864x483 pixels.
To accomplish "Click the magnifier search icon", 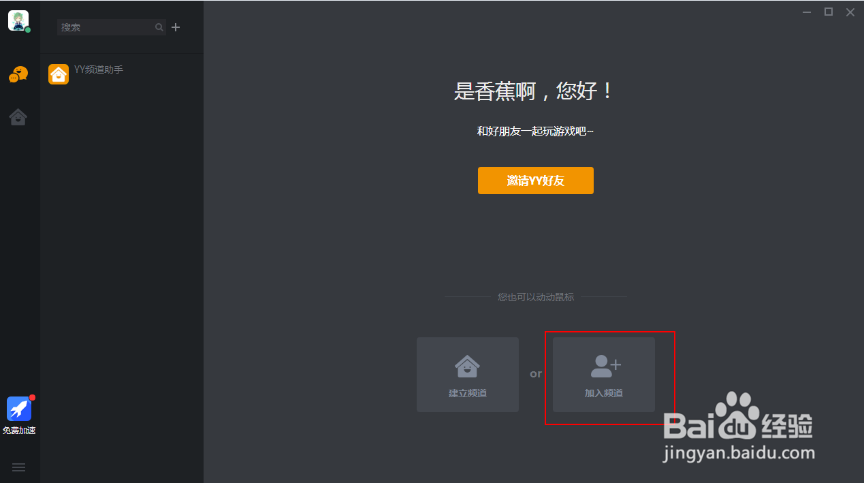I will click(159, 27).
